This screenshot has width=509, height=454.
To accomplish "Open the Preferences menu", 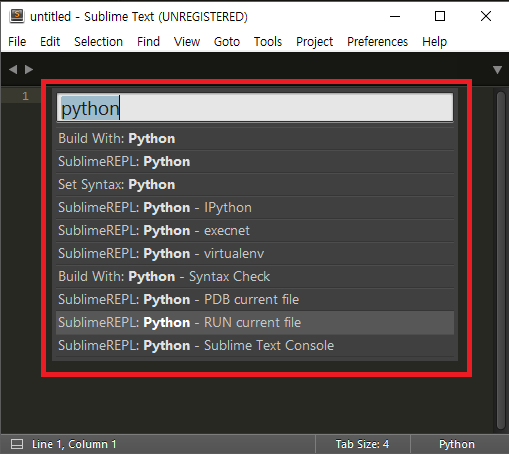I will [377, 42].
